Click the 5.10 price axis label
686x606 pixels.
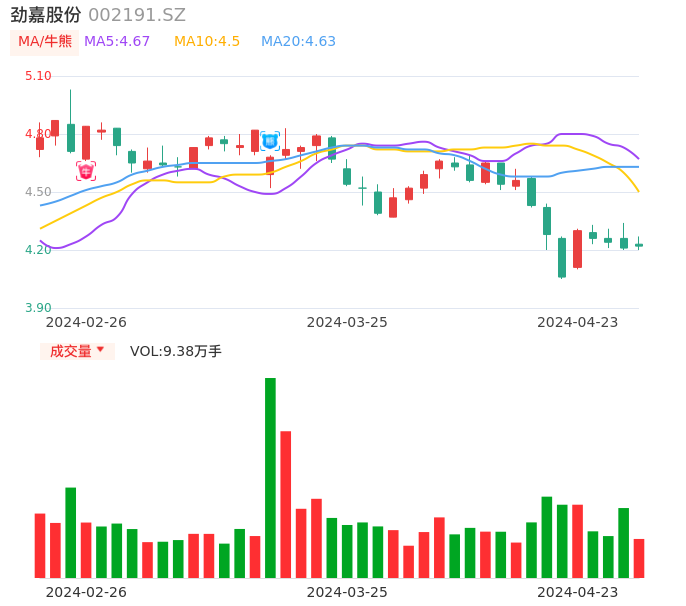click(x=38, y=76)
